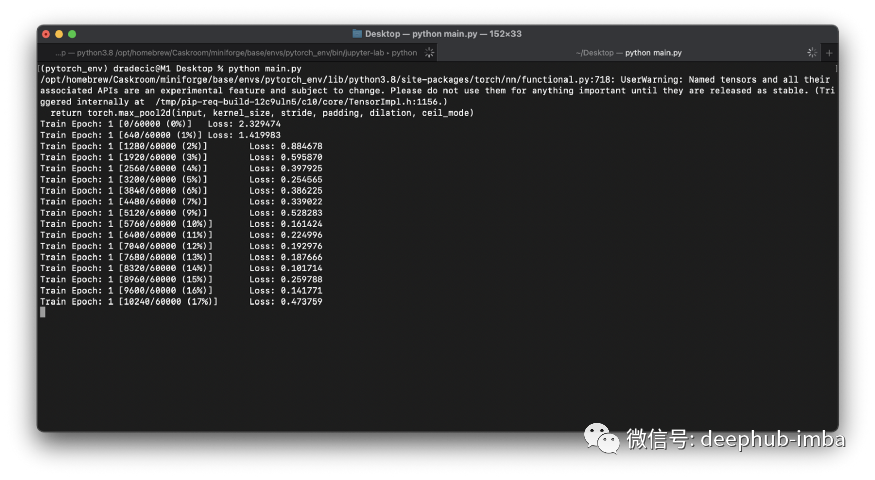The image size is (875, 480).
Task: Switch to the jupyter-lab python tab
Action: click(x=237, y=53)
